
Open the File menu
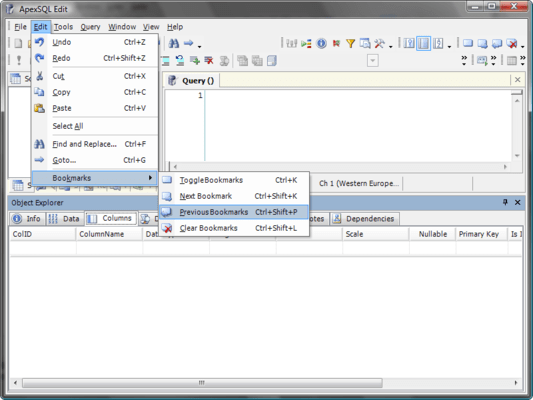point(20,27)
